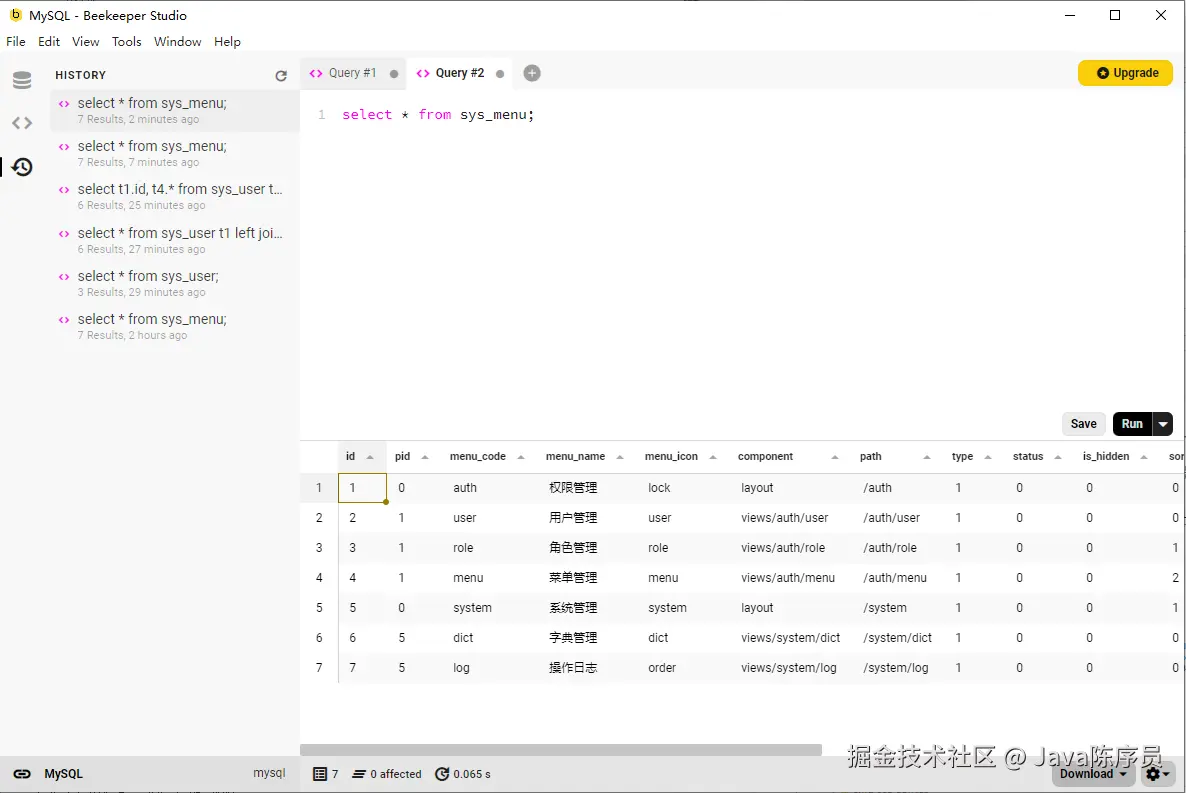Sort by the is_hidden column arrow
This screenshot has height=793, width=1186.
[1144, 457]
